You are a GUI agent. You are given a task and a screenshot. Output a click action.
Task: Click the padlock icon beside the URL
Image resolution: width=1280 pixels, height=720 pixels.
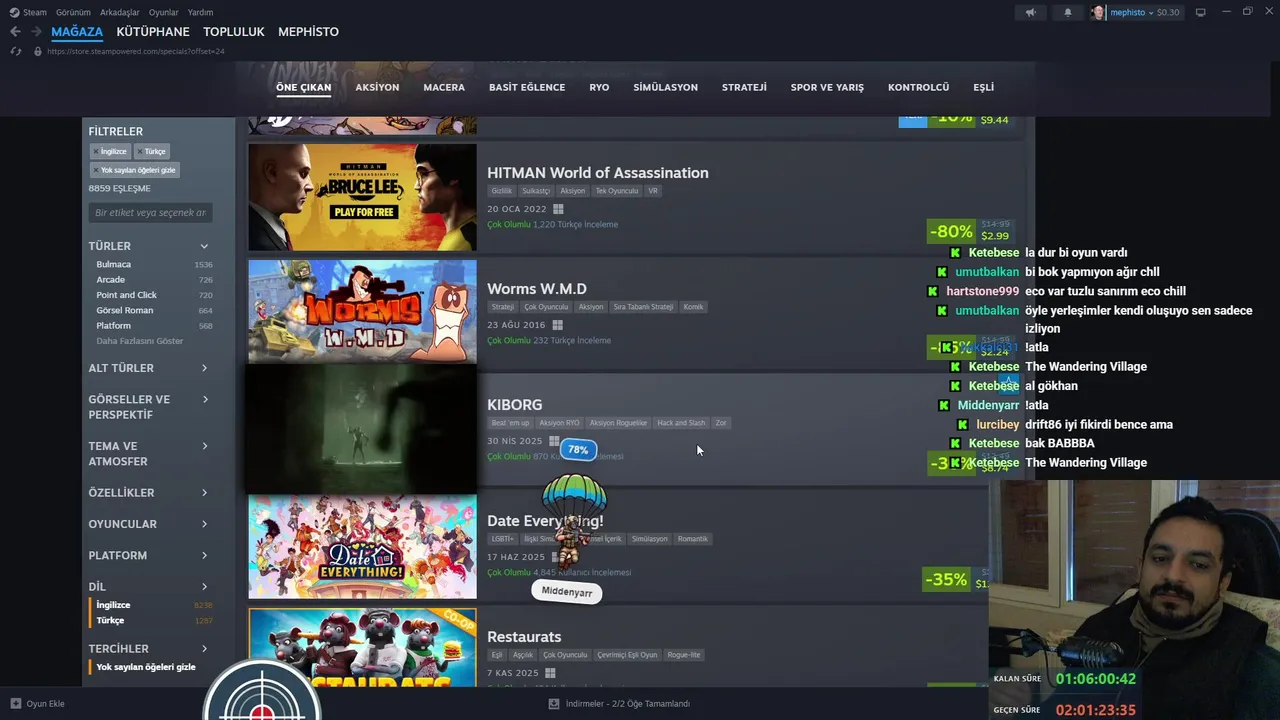pyautogui.click(x=38, y=51)
